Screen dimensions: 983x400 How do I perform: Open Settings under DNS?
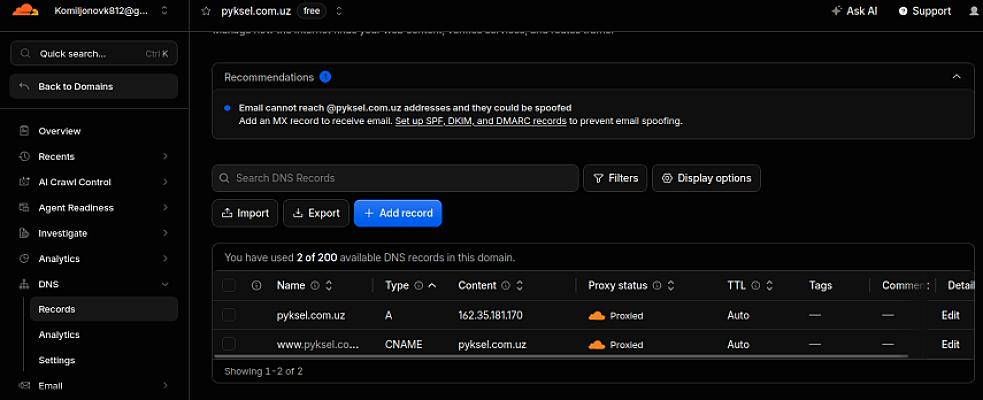click(56, 361)
